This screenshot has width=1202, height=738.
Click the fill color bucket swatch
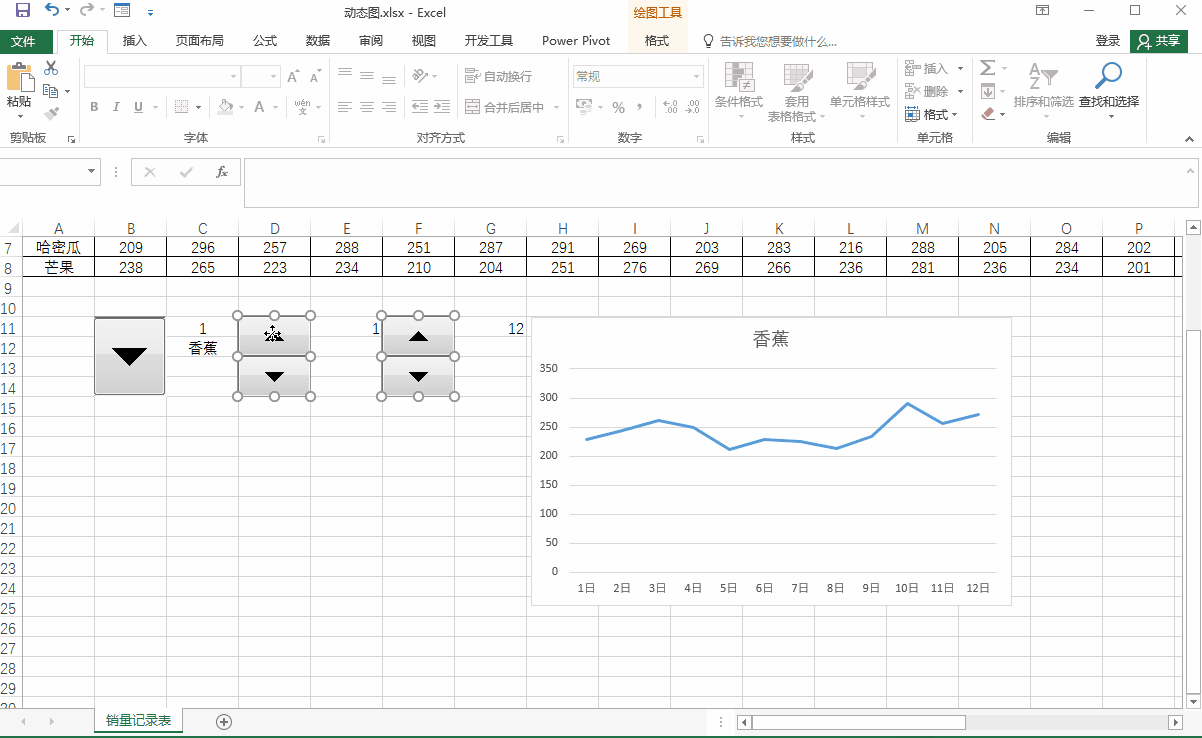(225, 107)
